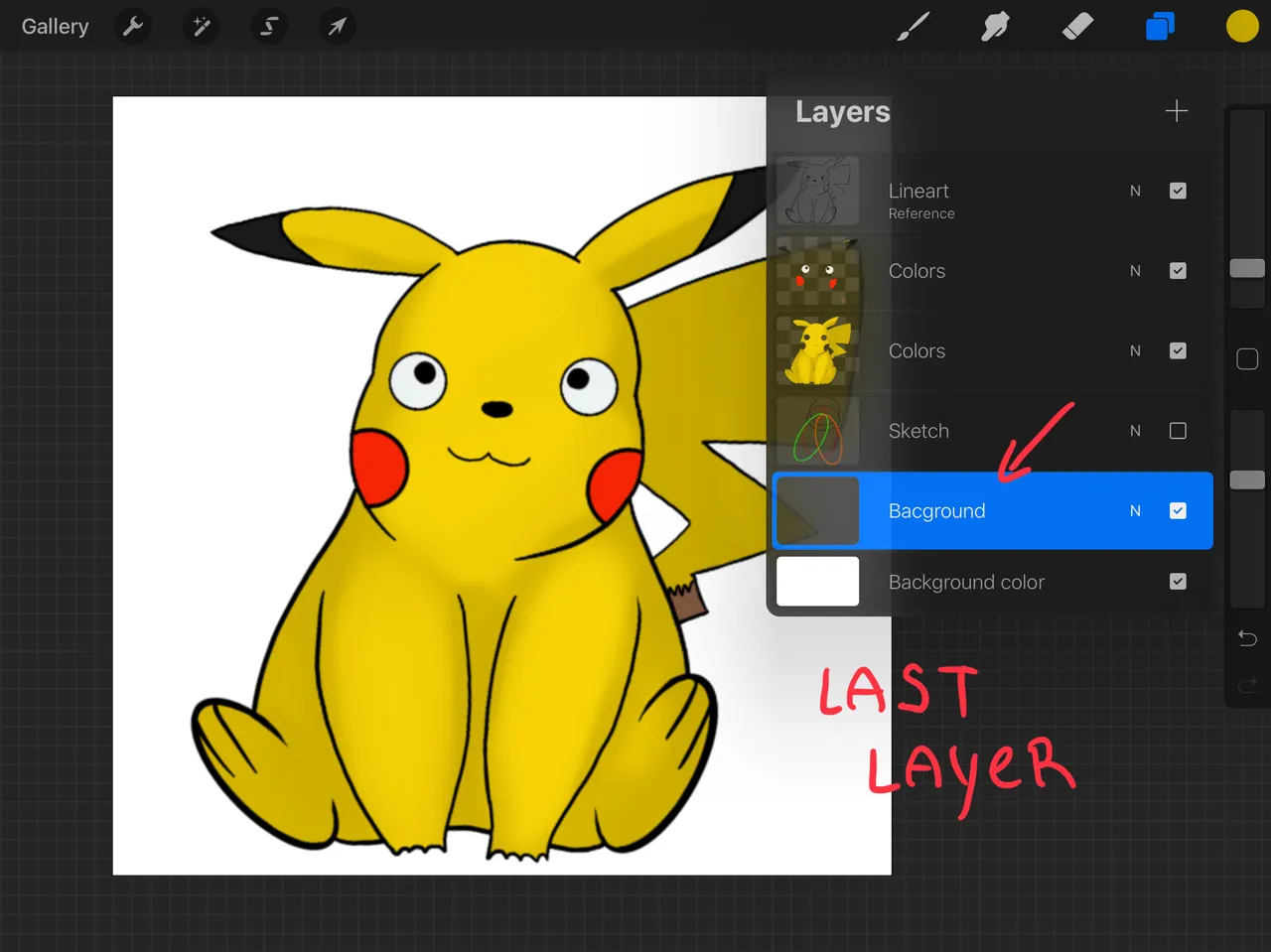This screenshot has height=952, width=1271.
Task: Click the brush opacity slider handle
Action: 1247,480
